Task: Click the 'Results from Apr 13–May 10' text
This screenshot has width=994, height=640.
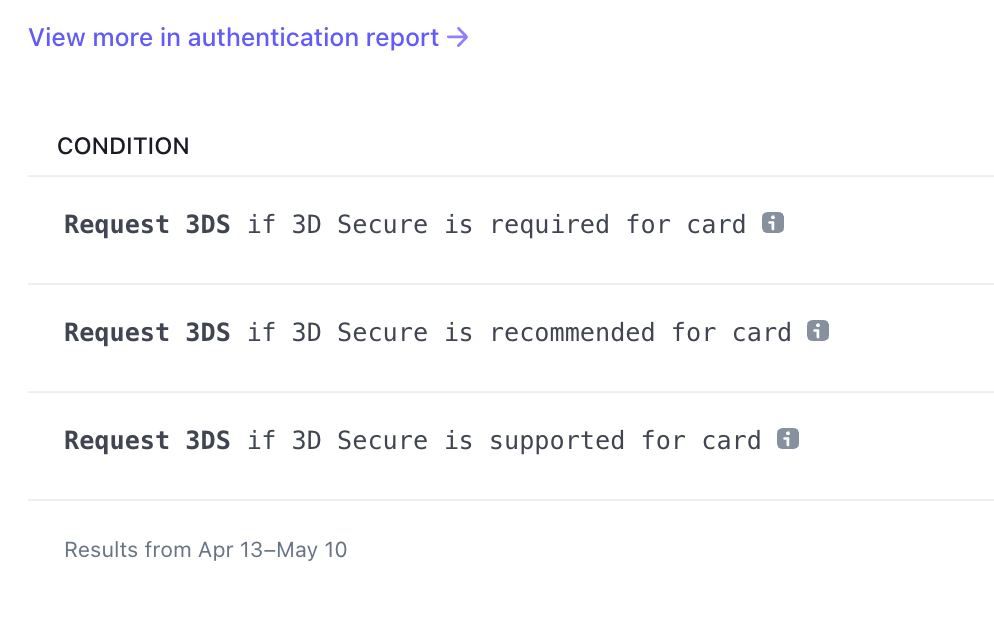Action: click(205, 549)
